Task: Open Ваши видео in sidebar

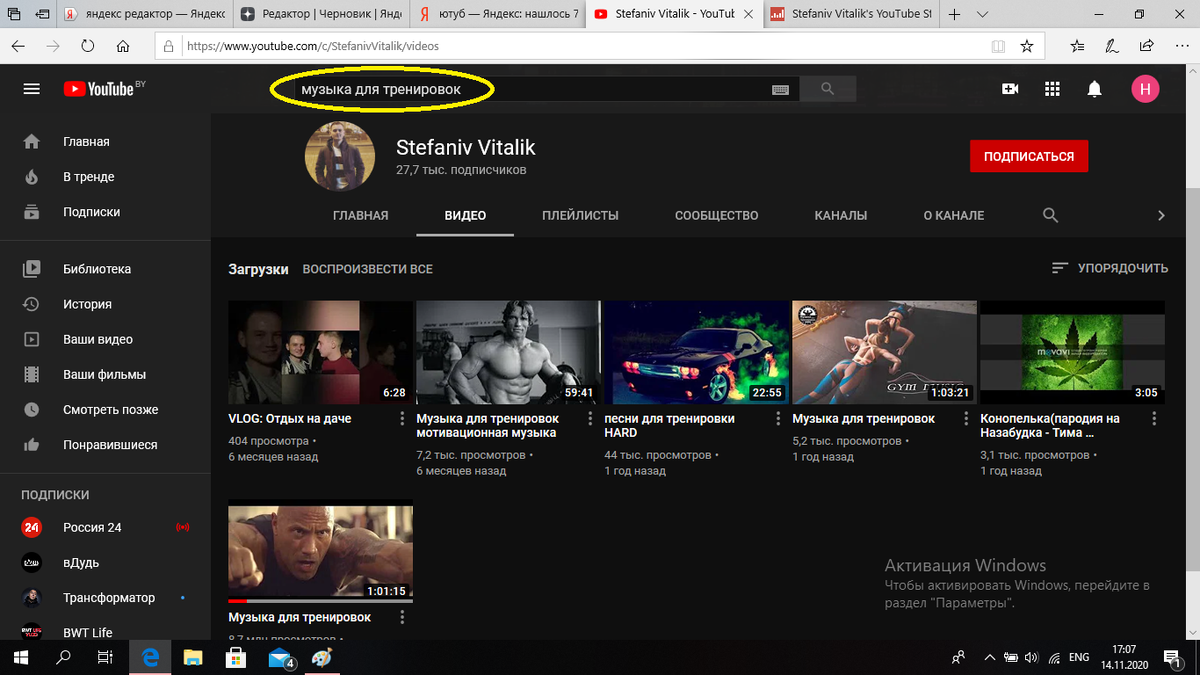Action: pyautogui.click(x=105, y=339)
